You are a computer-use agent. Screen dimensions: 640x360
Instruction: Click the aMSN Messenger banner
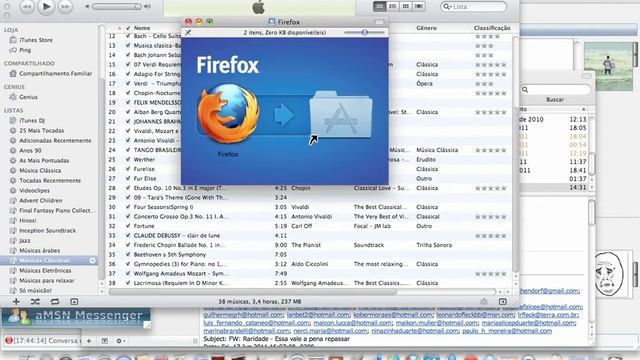[x=76, y=318]
